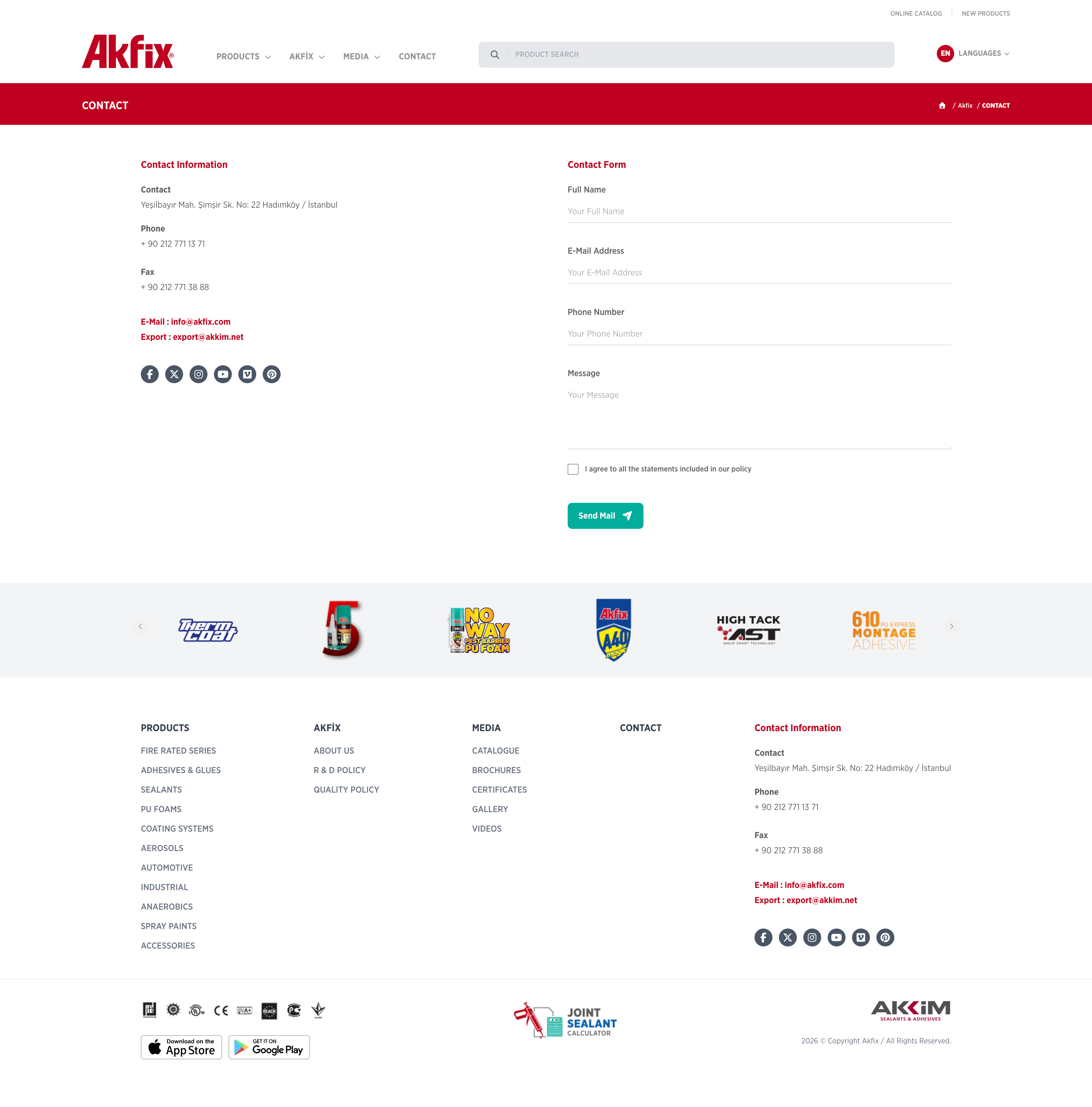Expand the MEDIA dropdown menu

(362, 57)
